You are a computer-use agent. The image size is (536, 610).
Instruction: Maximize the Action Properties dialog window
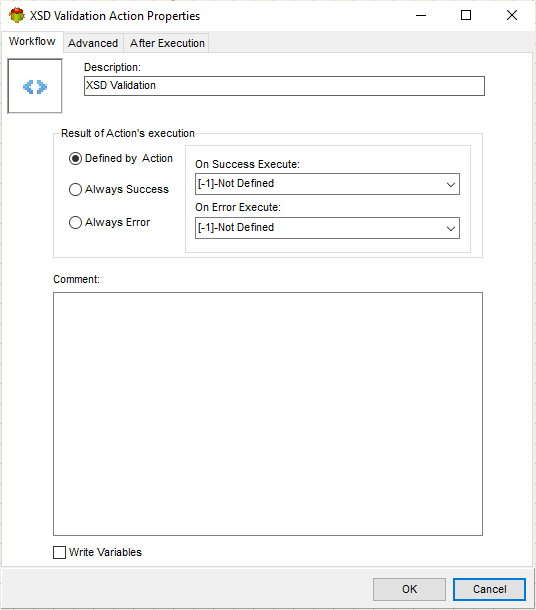[466, 16]
